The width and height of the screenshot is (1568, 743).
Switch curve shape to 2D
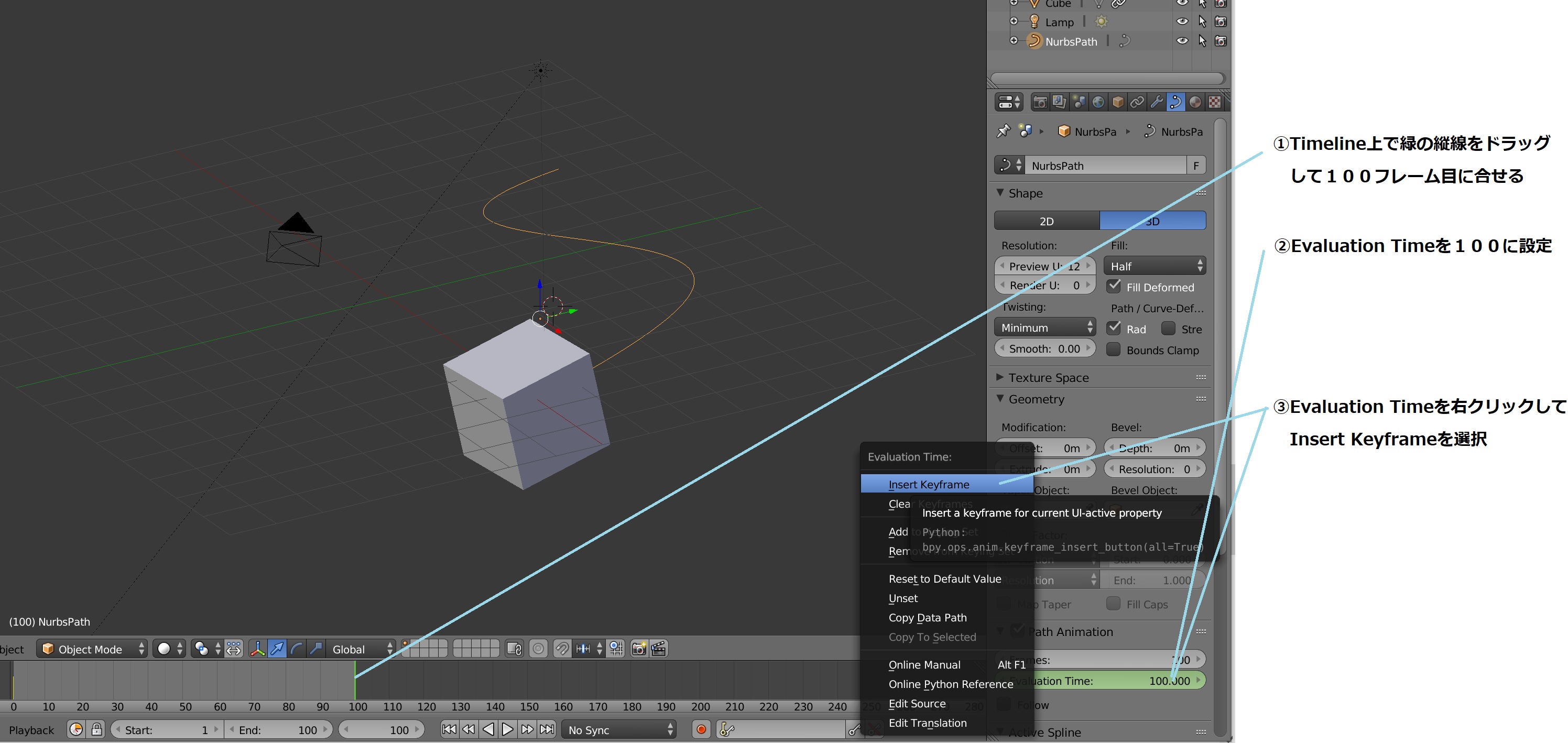[x=1047, y=221]
